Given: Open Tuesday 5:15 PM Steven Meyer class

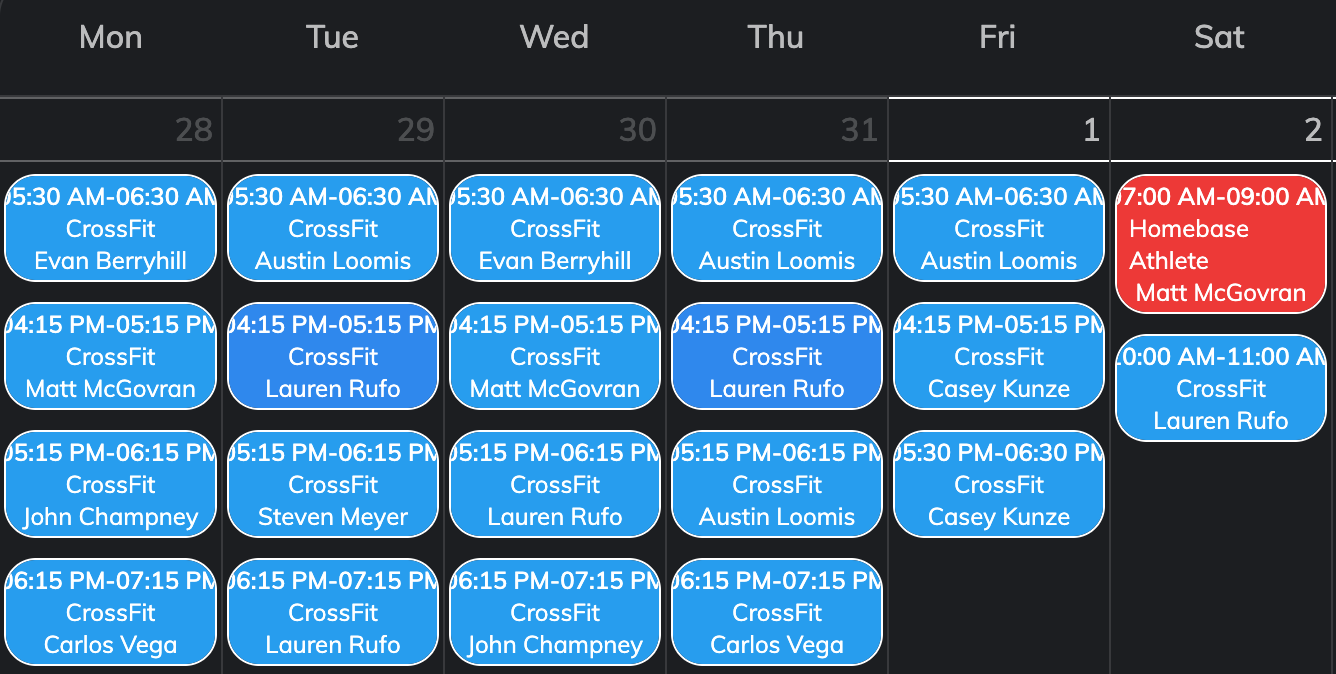Looking at the screenshot, I should (333, 485).
